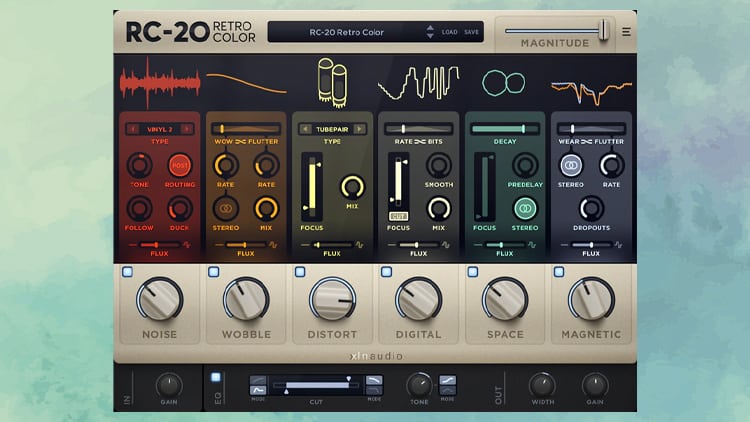Open the TUBEPAIR type selector

(x=332, y=129)
